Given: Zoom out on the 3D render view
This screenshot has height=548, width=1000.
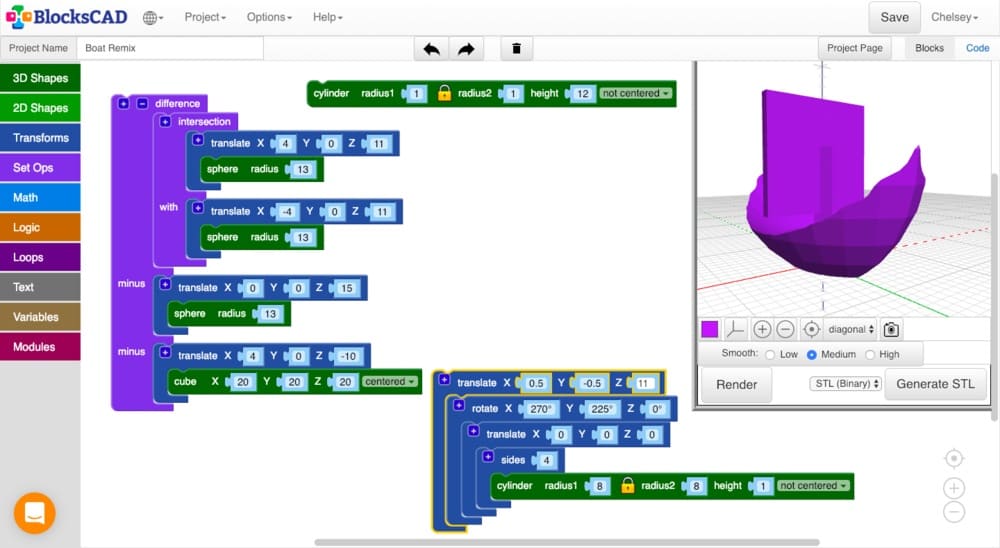Looking at the screenshot, I should [x=786, y=329].
